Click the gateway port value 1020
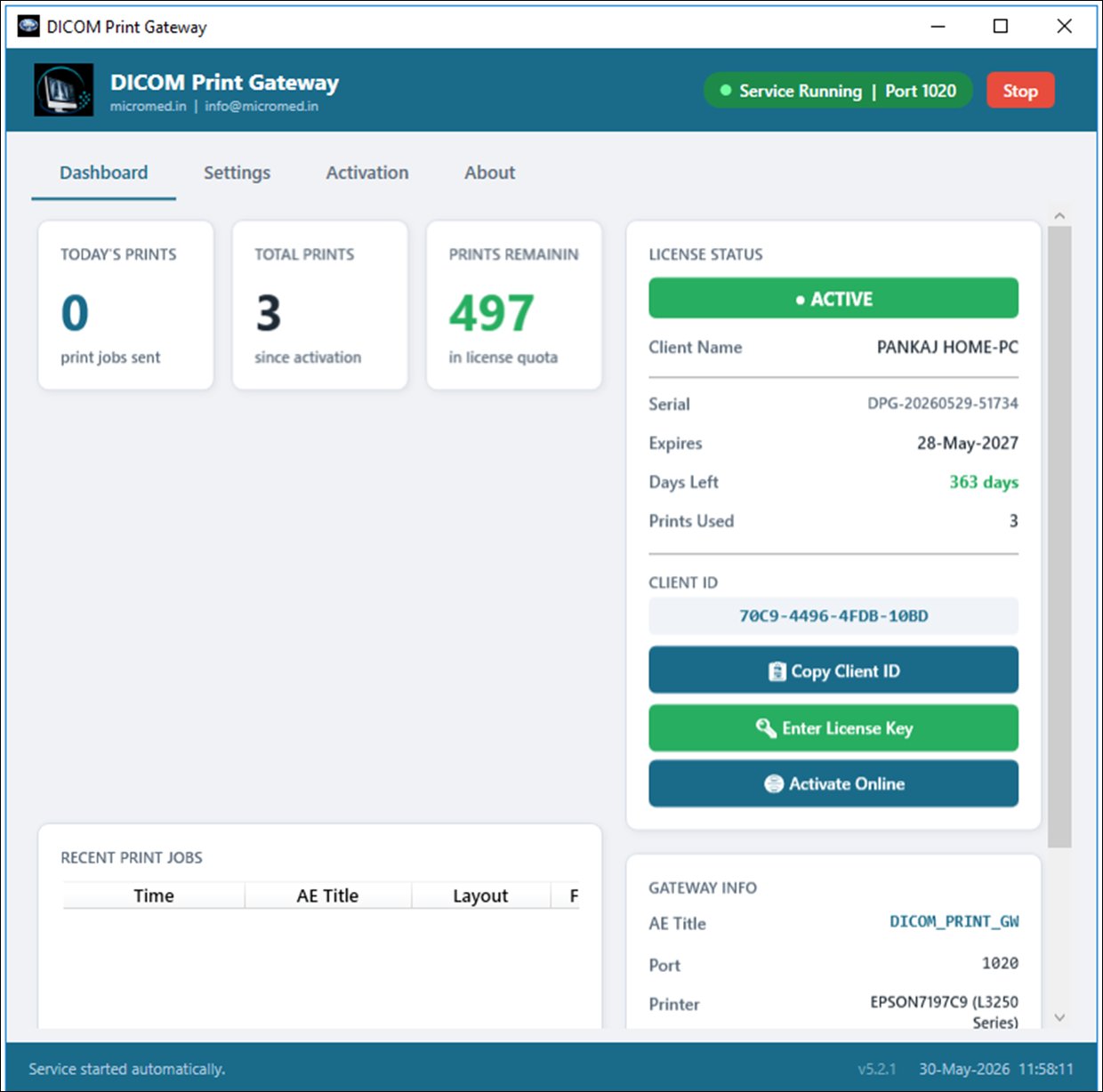This screenshot has height=1092, width=1103. pos(1000,964)
